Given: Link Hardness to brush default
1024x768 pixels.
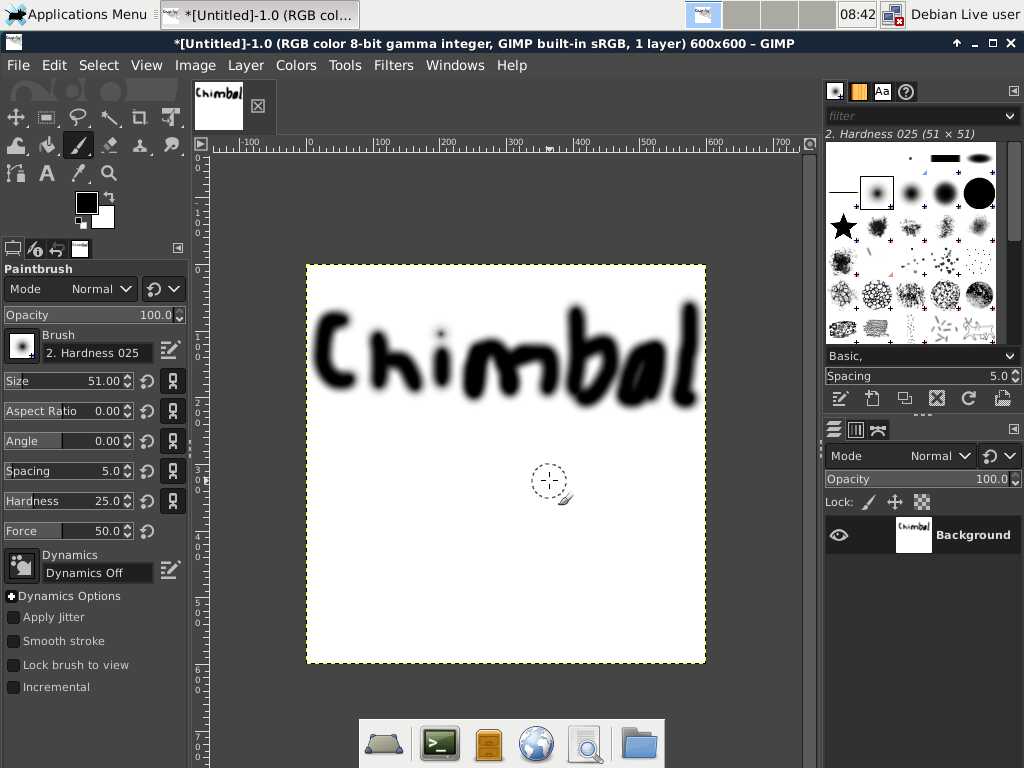Looking at the screenshot, I should click(x=173, y=502).
